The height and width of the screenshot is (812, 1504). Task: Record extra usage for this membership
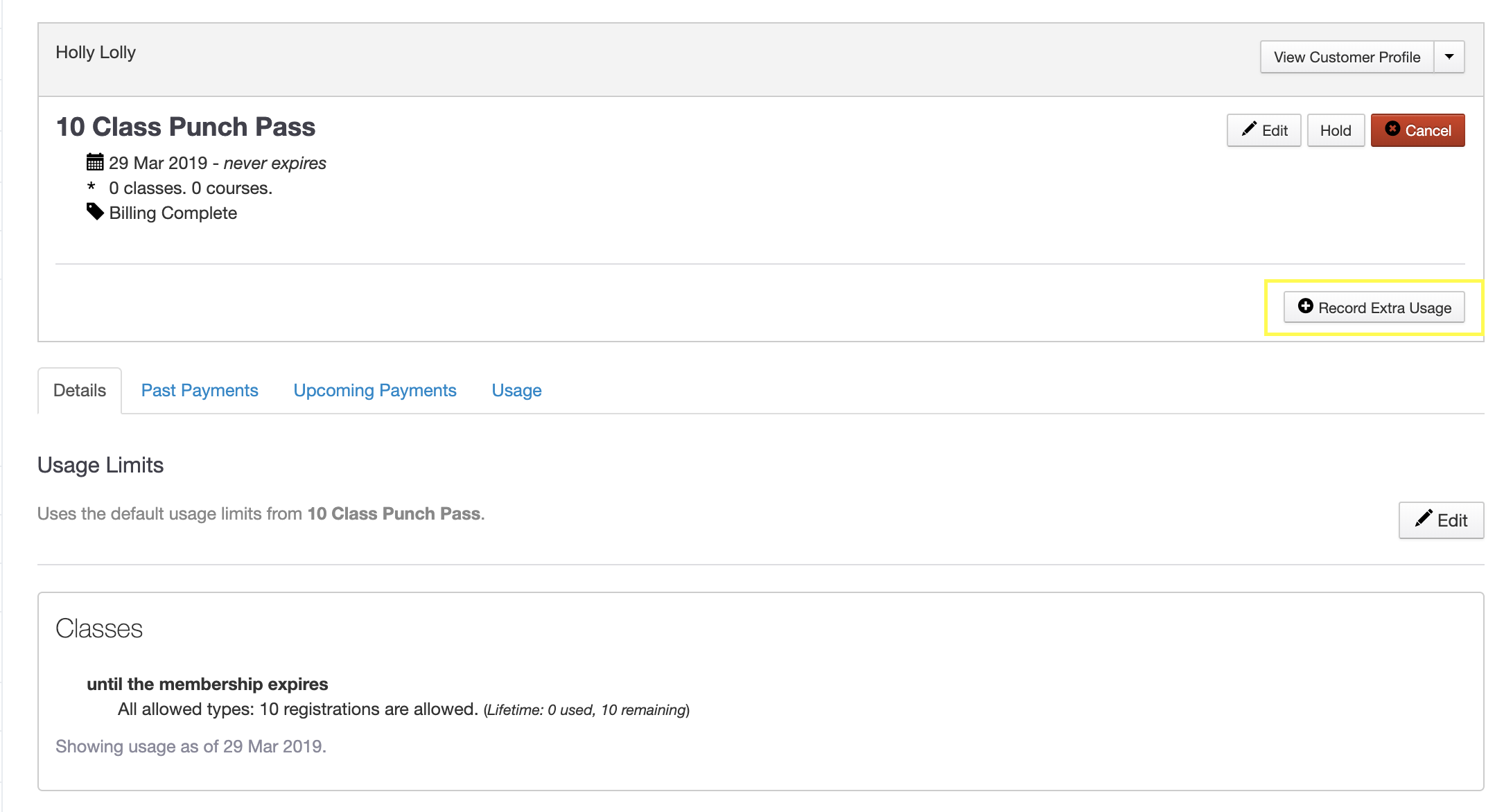1374,308
